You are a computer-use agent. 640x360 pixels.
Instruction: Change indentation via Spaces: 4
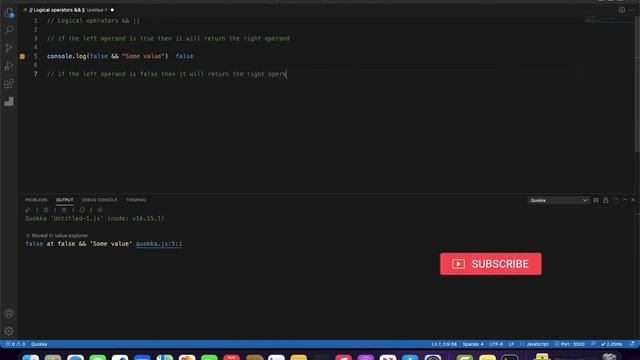(473, 344)
